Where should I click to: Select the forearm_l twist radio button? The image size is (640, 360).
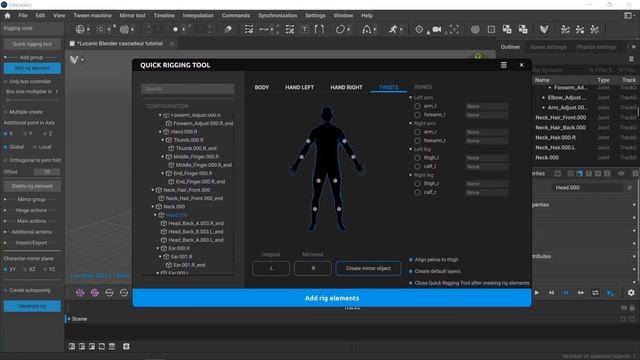[417, 115]
